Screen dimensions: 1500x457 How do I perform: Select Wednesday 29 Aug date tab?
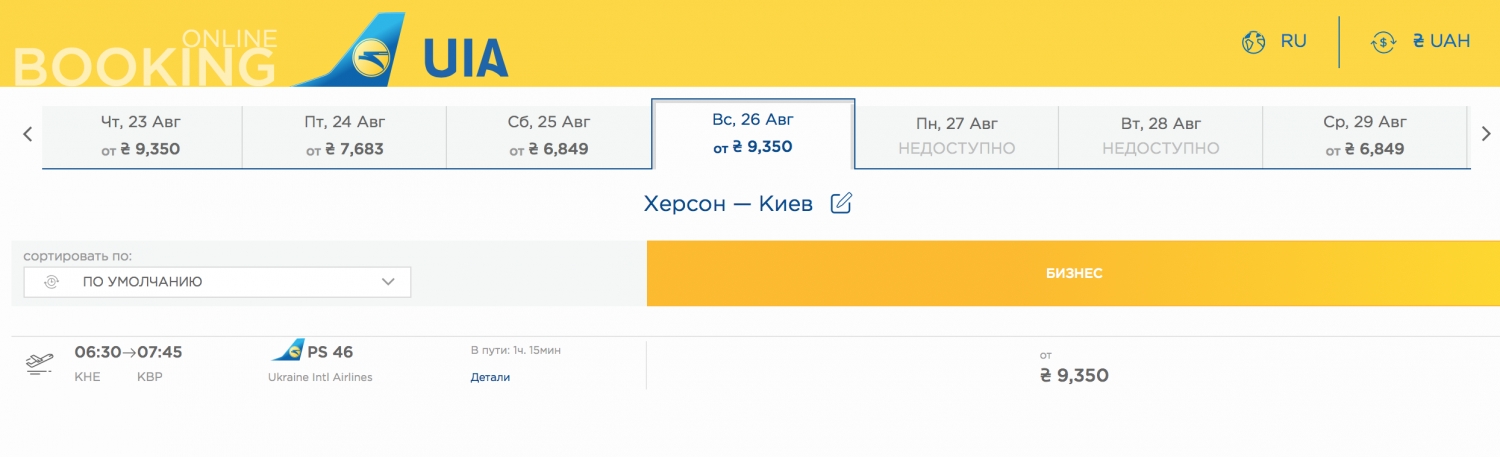coord(1364,136)
